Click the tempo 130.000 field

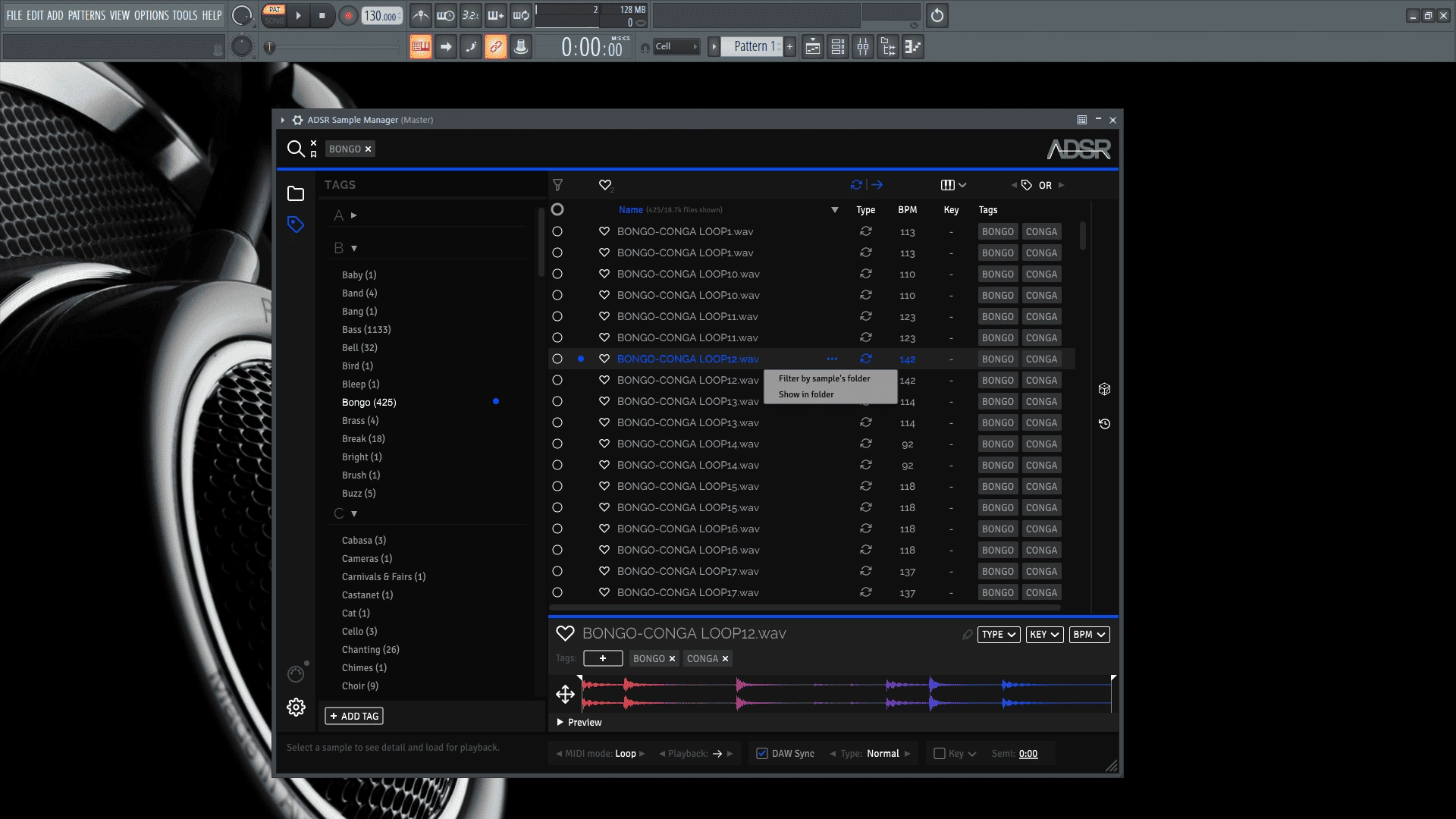381,16
